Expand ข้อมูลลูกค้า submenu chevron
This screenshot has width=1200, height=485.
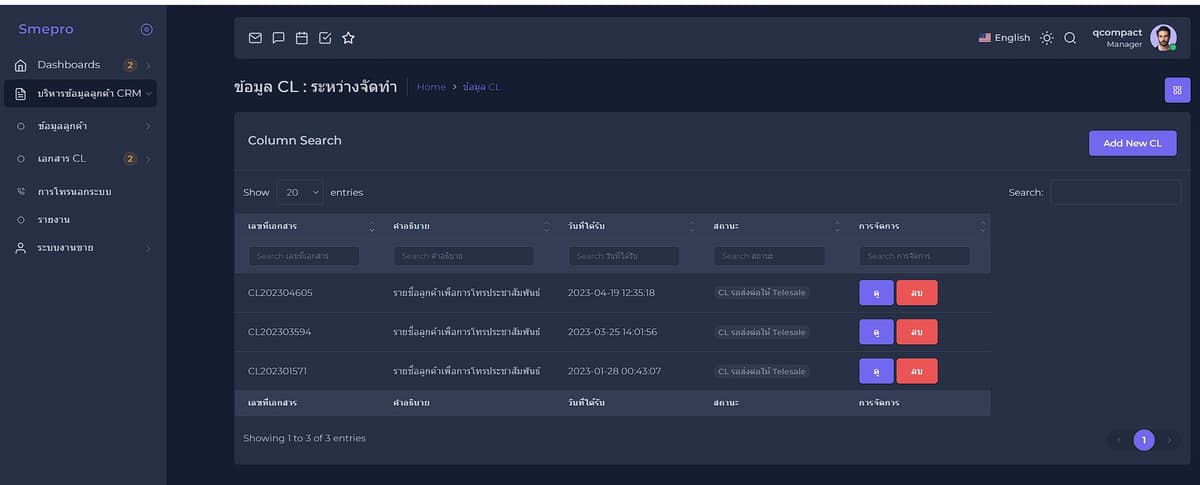tap(148, 127)
